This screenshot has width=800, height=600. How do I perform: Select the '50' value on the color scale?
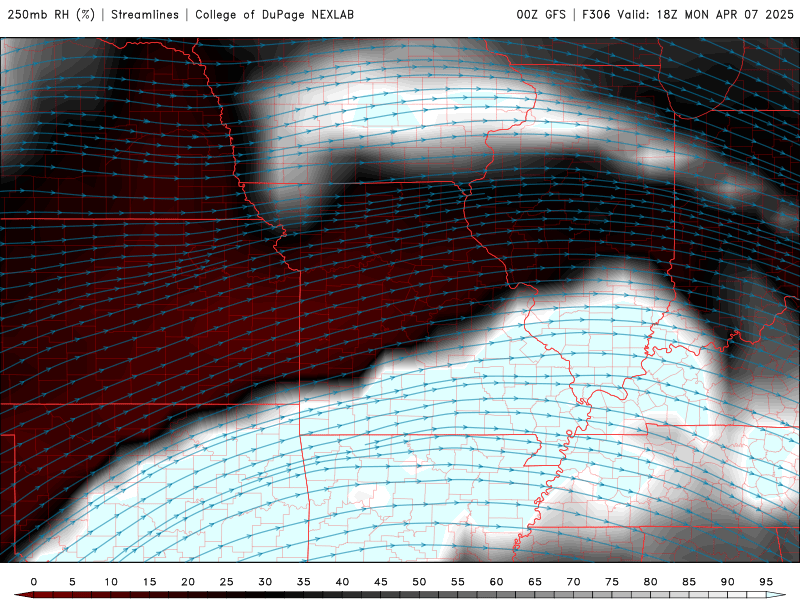419,582
